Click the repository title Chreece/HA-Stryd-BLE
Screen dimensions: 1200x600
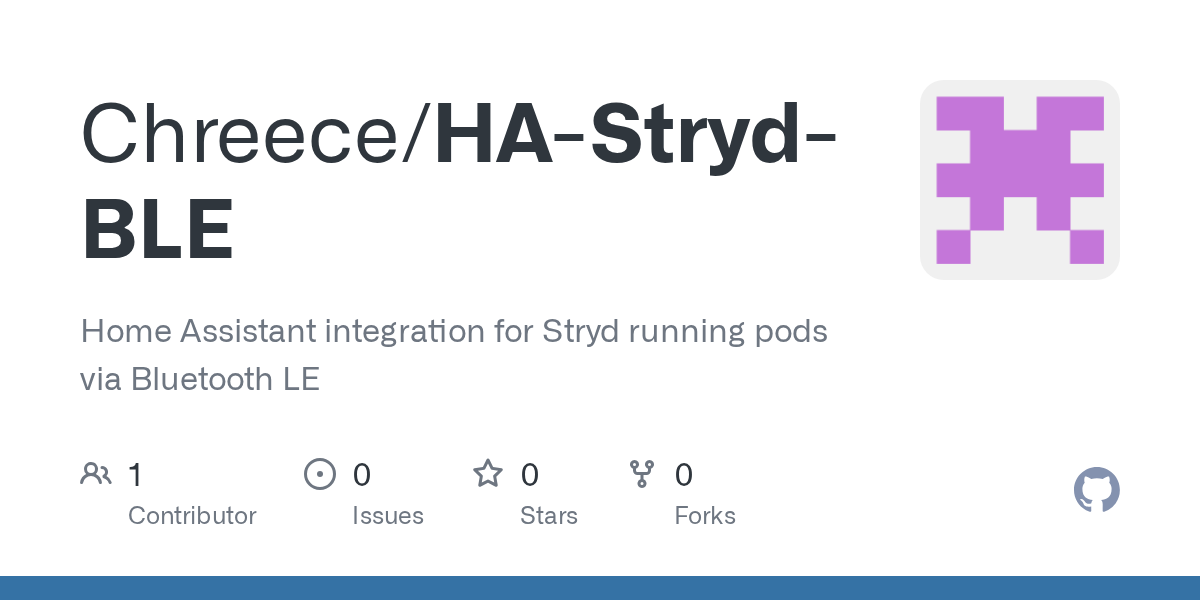pyautogui.click(x=459, y=181)
